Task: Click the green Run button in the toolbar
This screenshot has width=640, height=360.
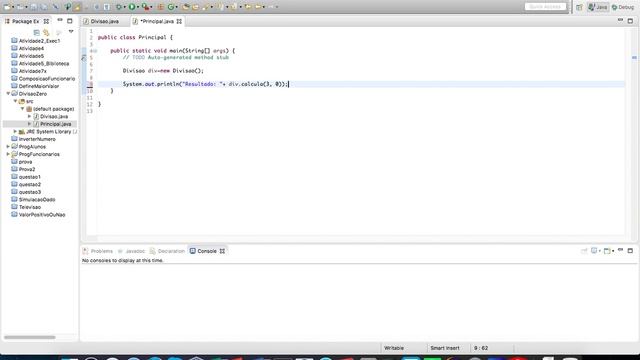Action: (132, 7)
